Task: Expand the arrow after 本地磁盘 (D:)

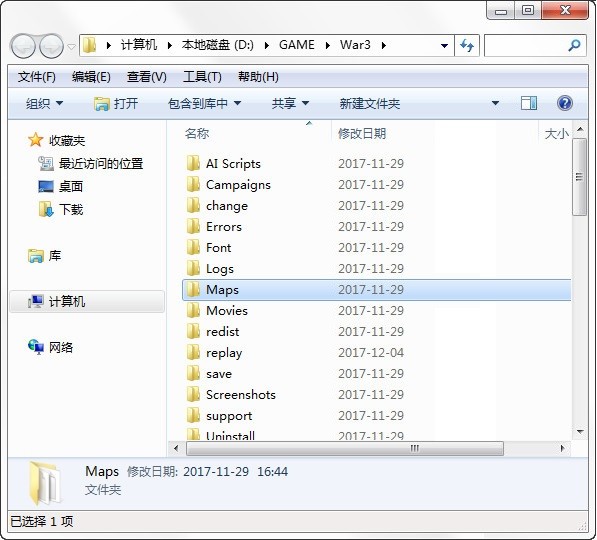Action: (x=267, y=46)
